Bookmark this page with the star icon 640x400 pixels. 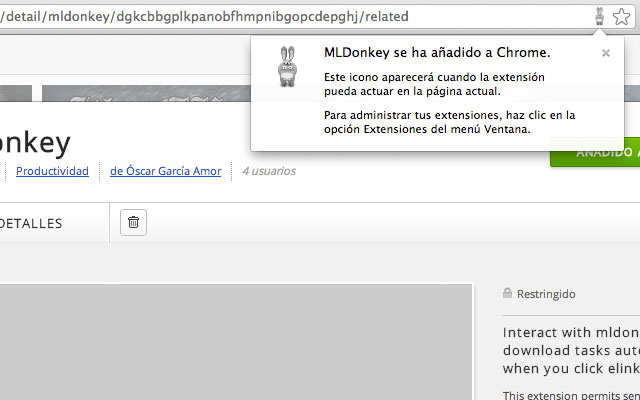[x=621, y=17]
